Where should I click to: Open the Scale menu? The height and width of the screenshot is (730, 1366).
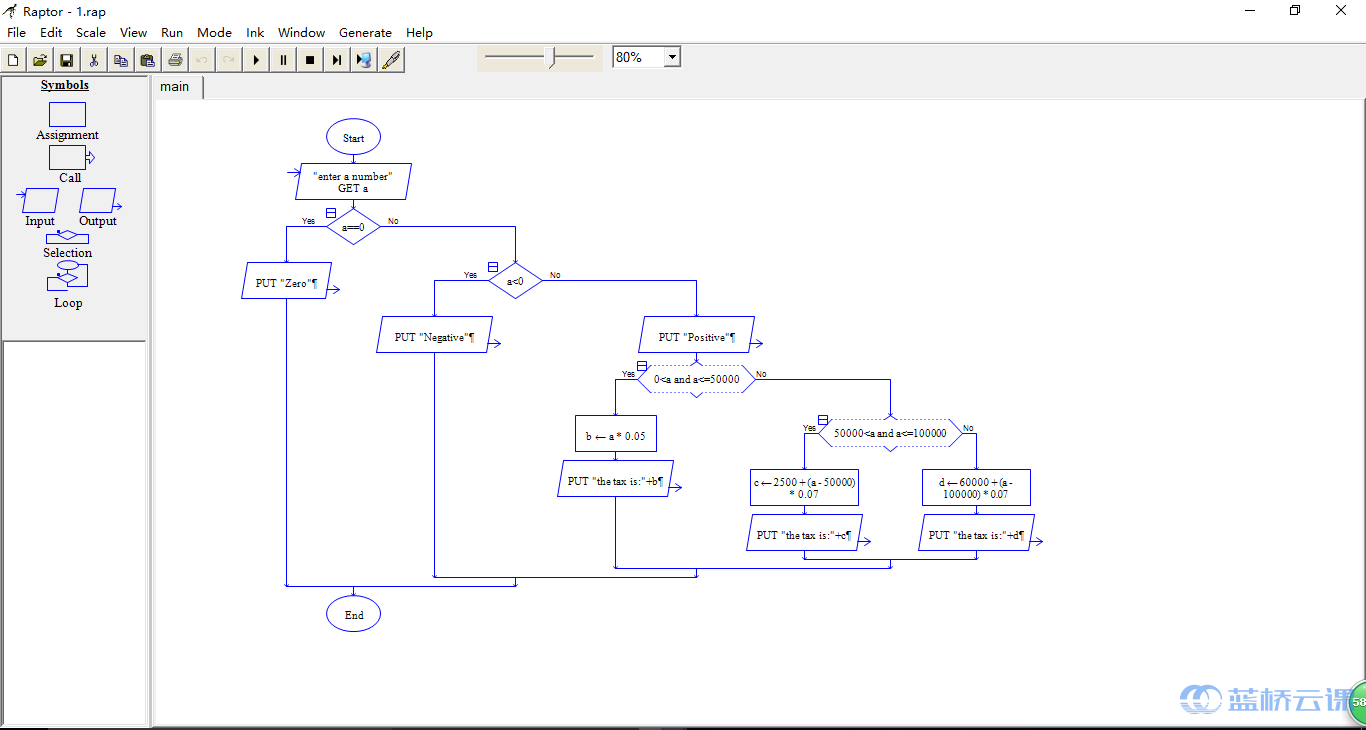[91, 32]
